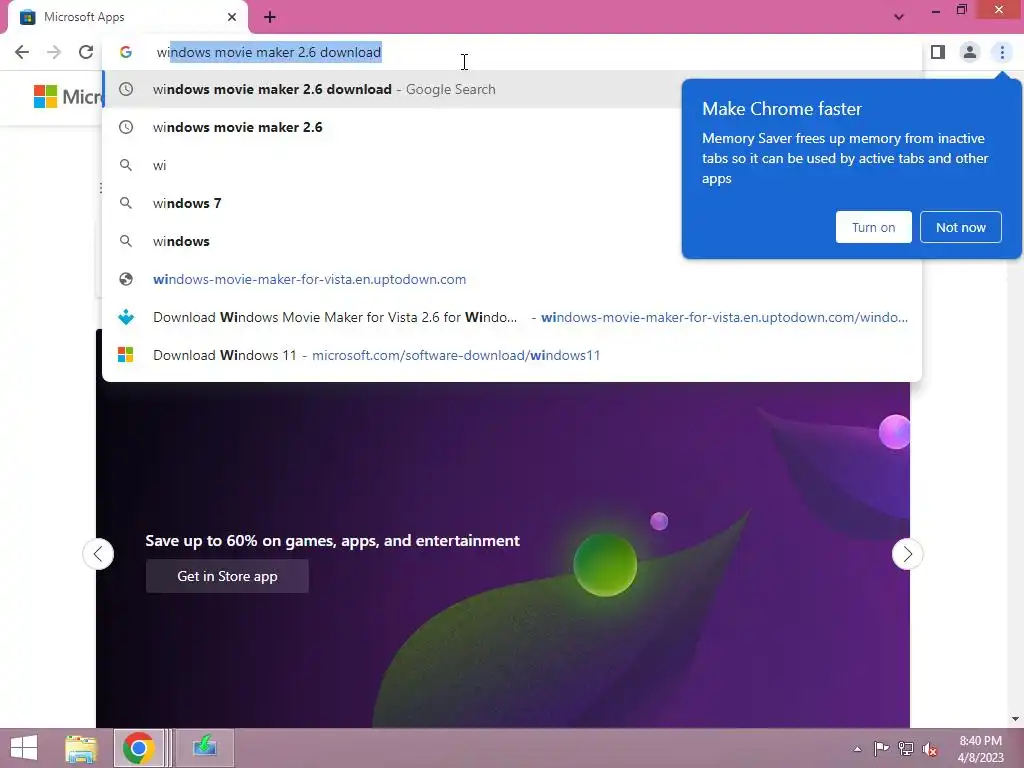Click magnifier icon beside 'windows 7'
The image size is (1024, 768).
click(126, 203)
